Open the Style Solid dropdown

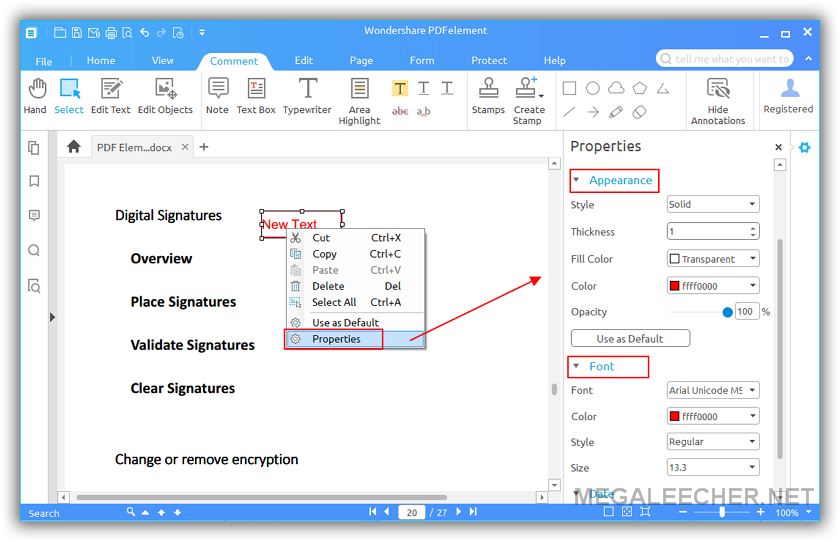pos(713,204)
